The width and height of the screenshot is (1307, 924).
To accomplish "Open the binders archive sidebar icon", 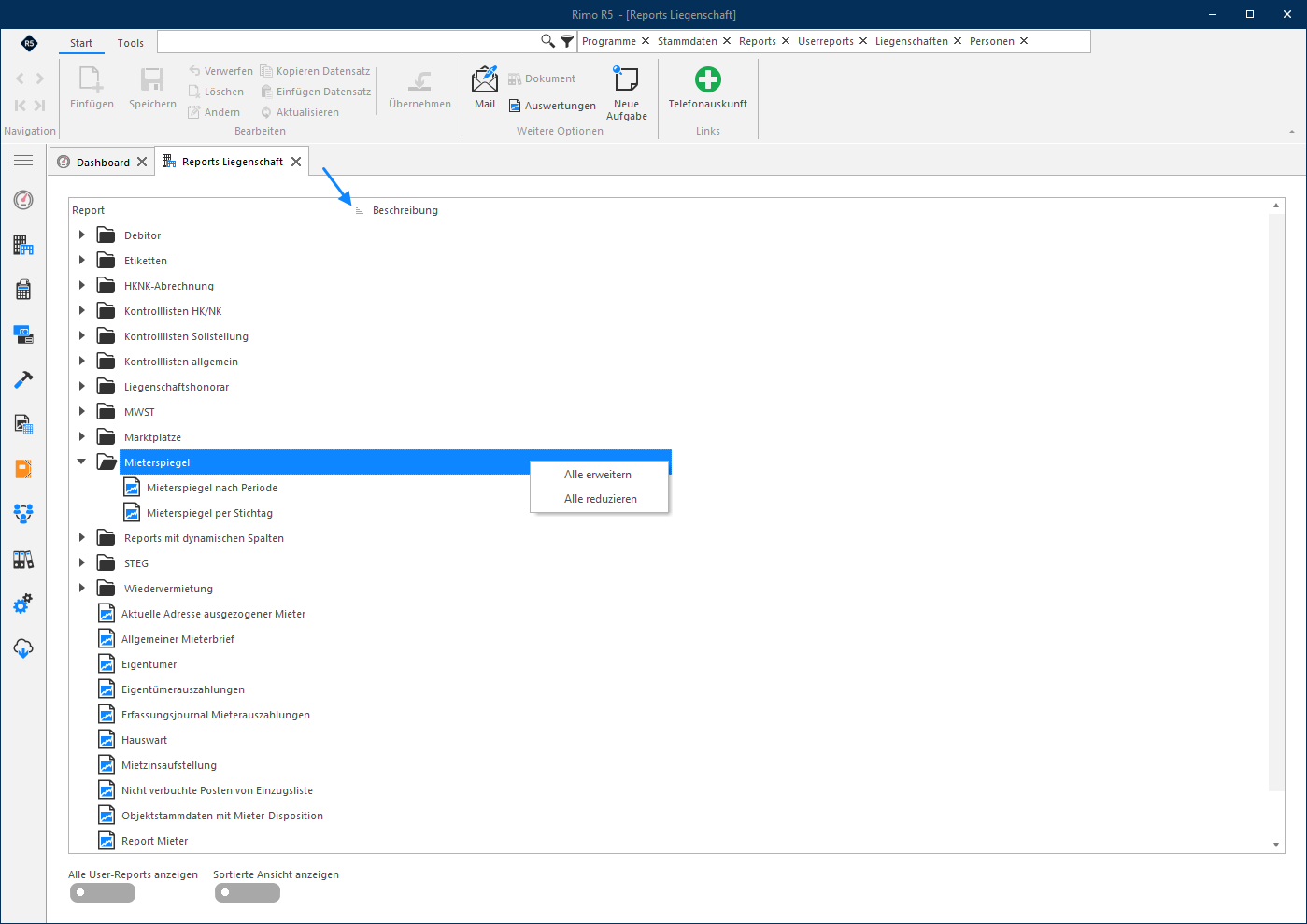I will [23, 559].
